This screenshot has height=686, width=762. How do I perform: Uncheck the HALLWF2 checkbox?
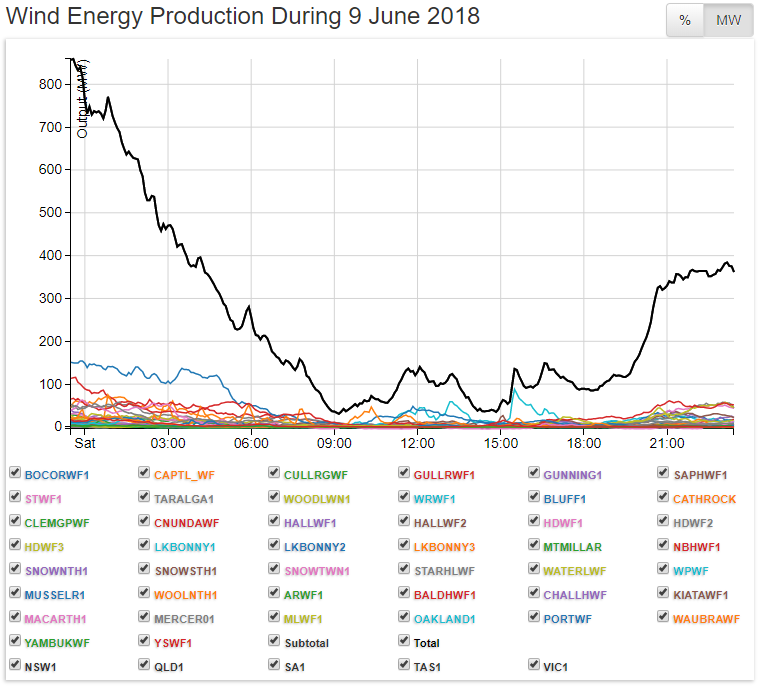404,522
